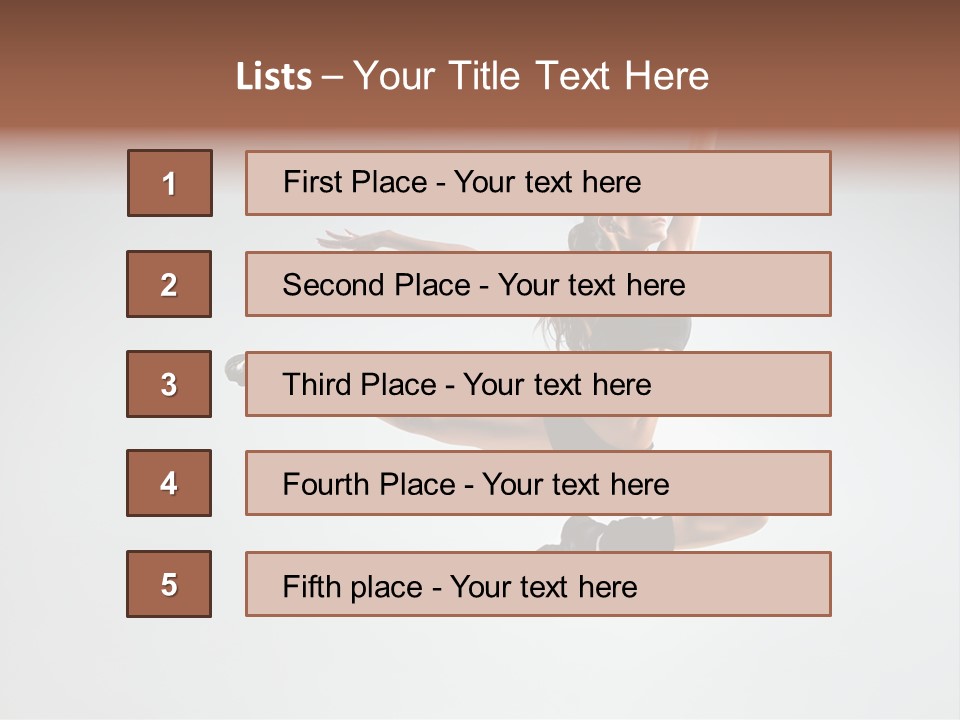Screen dimensions: 960x720
Task: Click the bold word 'Lists' in title
Action: [x=274, y=77]
